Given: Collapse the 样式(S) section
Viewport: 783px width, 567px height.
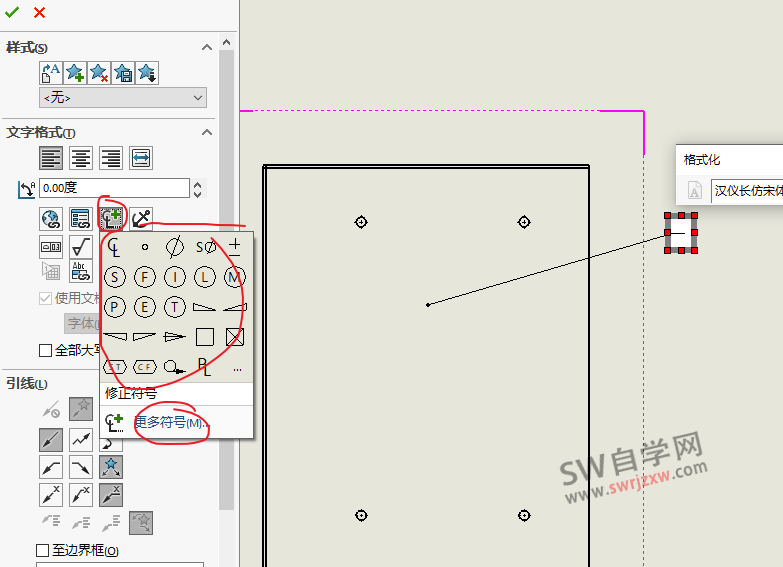Looking at the screenshot, I should click(207, 47).
